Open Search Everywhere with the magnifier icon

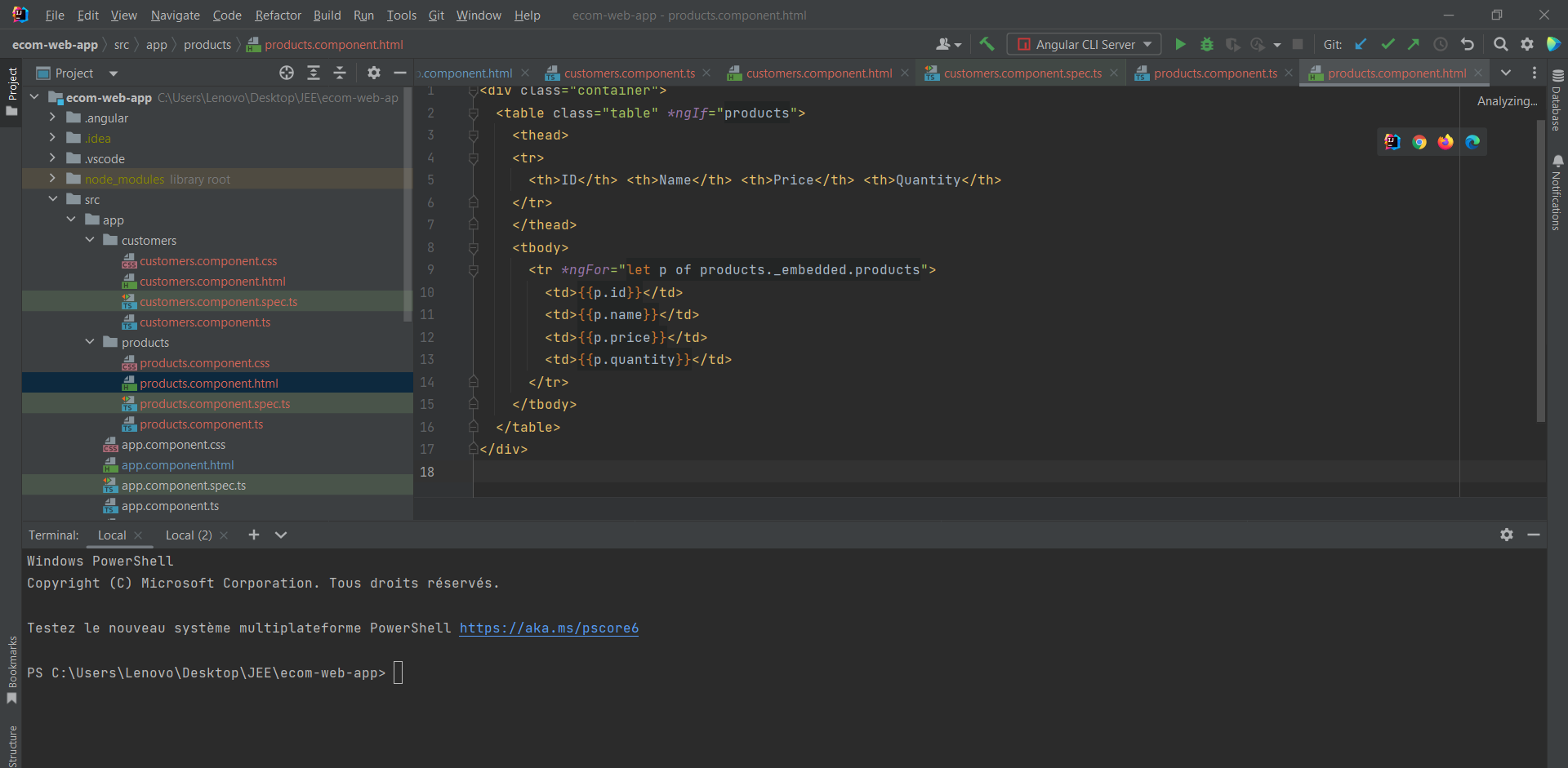(1501, 44)
